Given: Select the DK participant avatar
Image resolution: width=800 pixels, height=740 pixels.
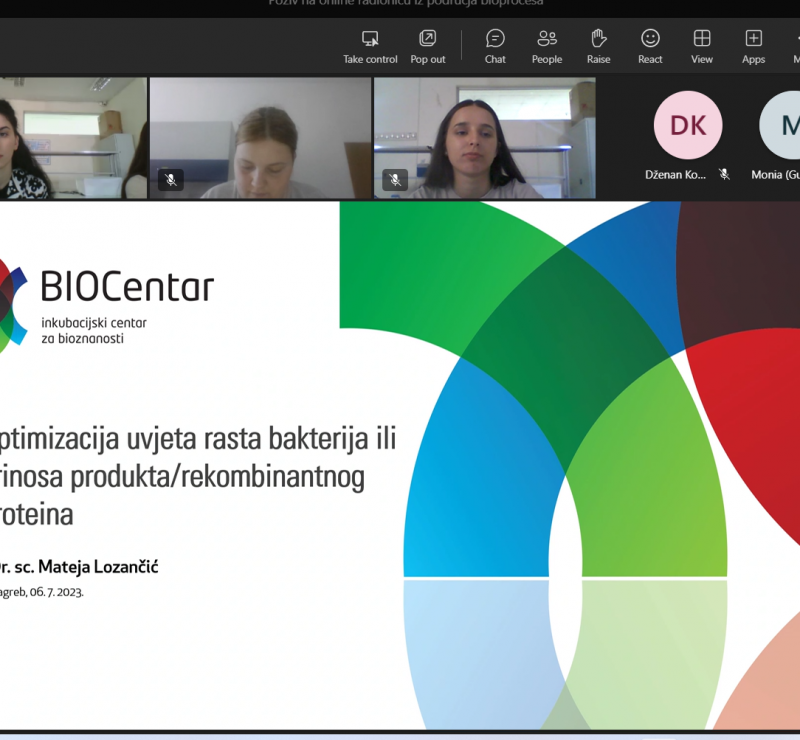Looking at the screenshot, I should tap(688, 125).
